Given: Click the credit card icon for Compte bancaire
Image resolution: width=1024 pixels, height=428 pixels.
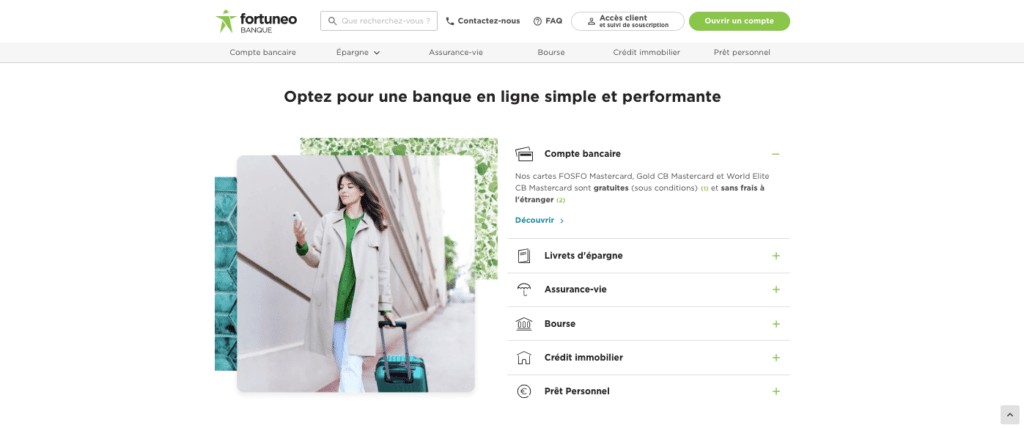Looking at the screenshot, I should [524, 154].
